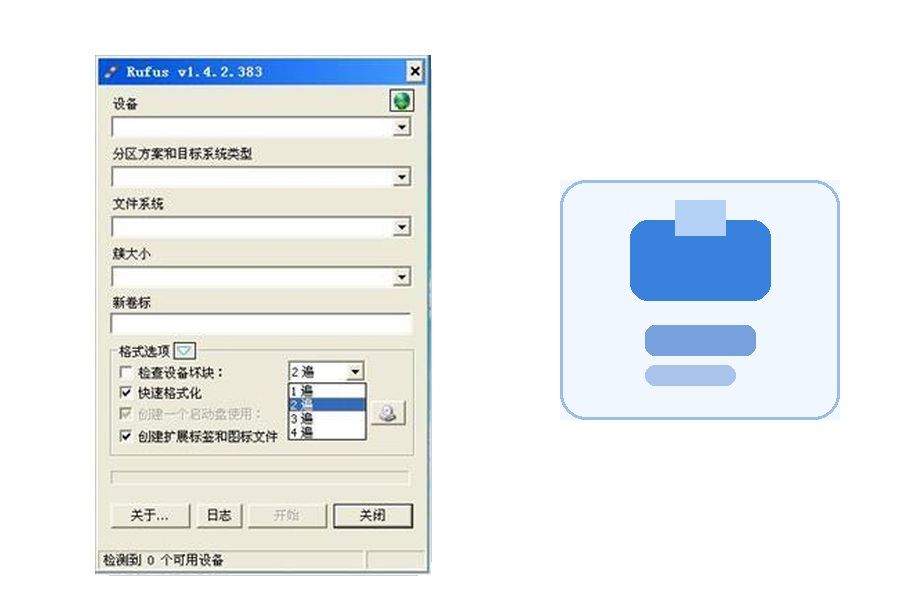Click the blue placeholder card thumbnail
Viewport: 900px width, 600px height.
(700, 300)
